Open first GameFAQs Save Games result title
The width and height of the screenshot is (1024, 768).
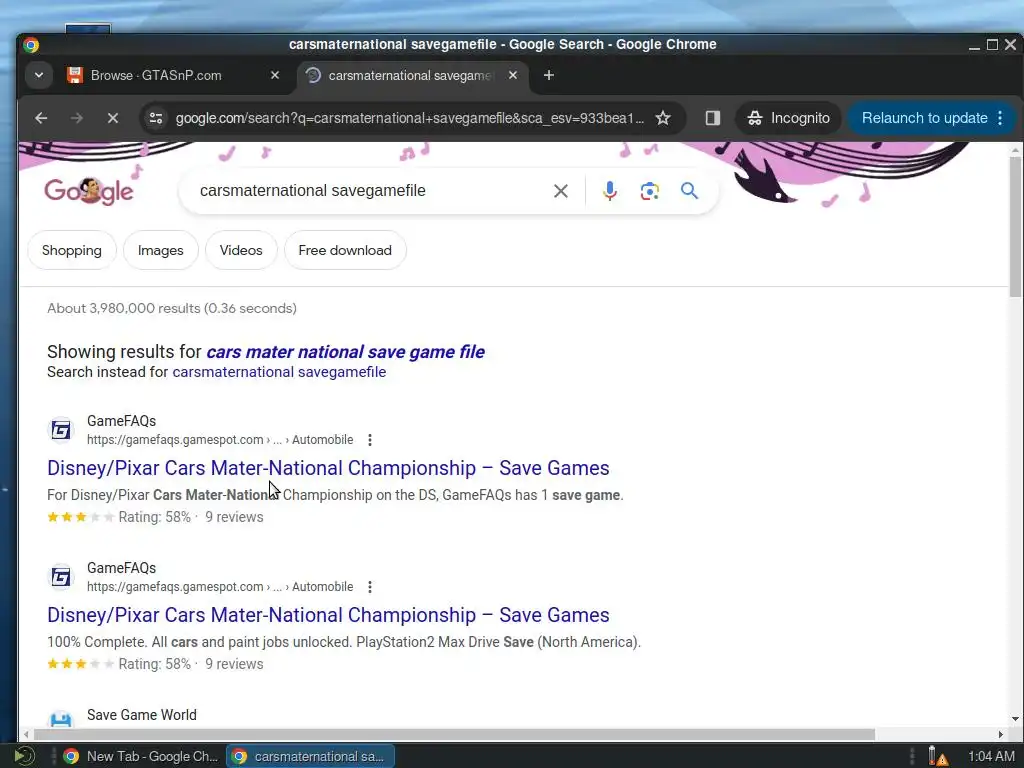click(x=328, y=468)
